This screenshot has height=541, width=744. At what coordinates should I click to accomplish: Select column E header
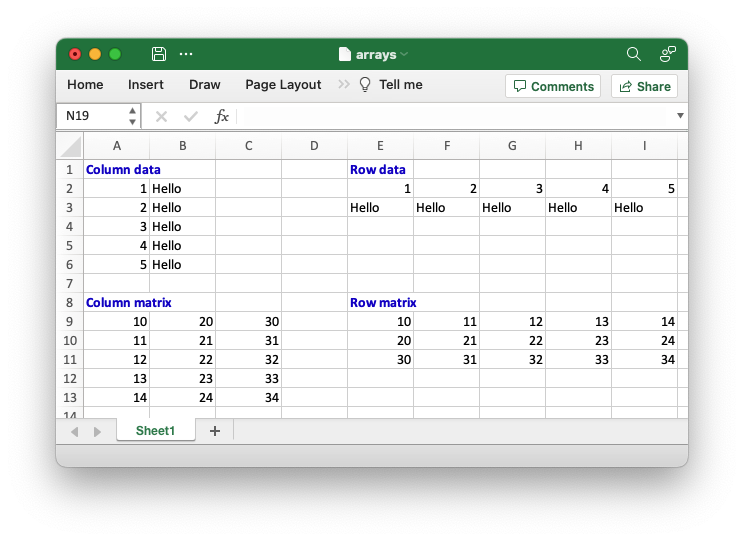click(381, 146)
